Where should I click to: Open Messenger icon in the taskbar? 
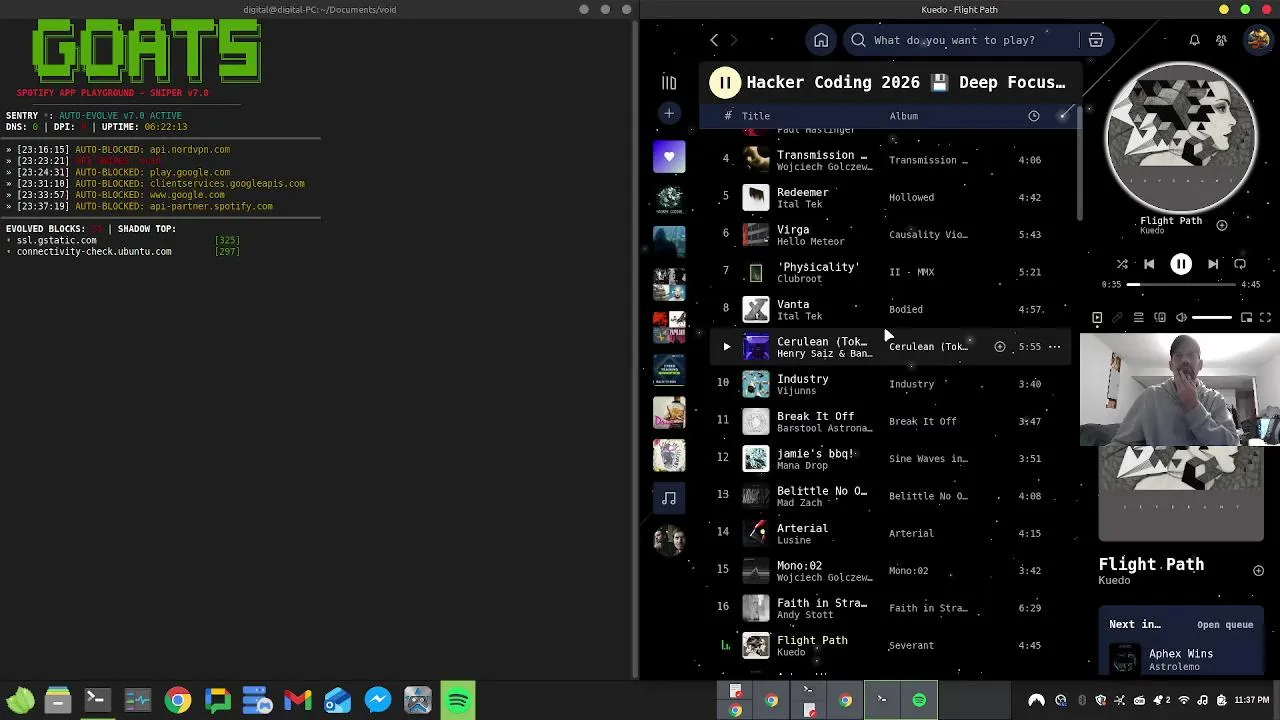(378, 700)
